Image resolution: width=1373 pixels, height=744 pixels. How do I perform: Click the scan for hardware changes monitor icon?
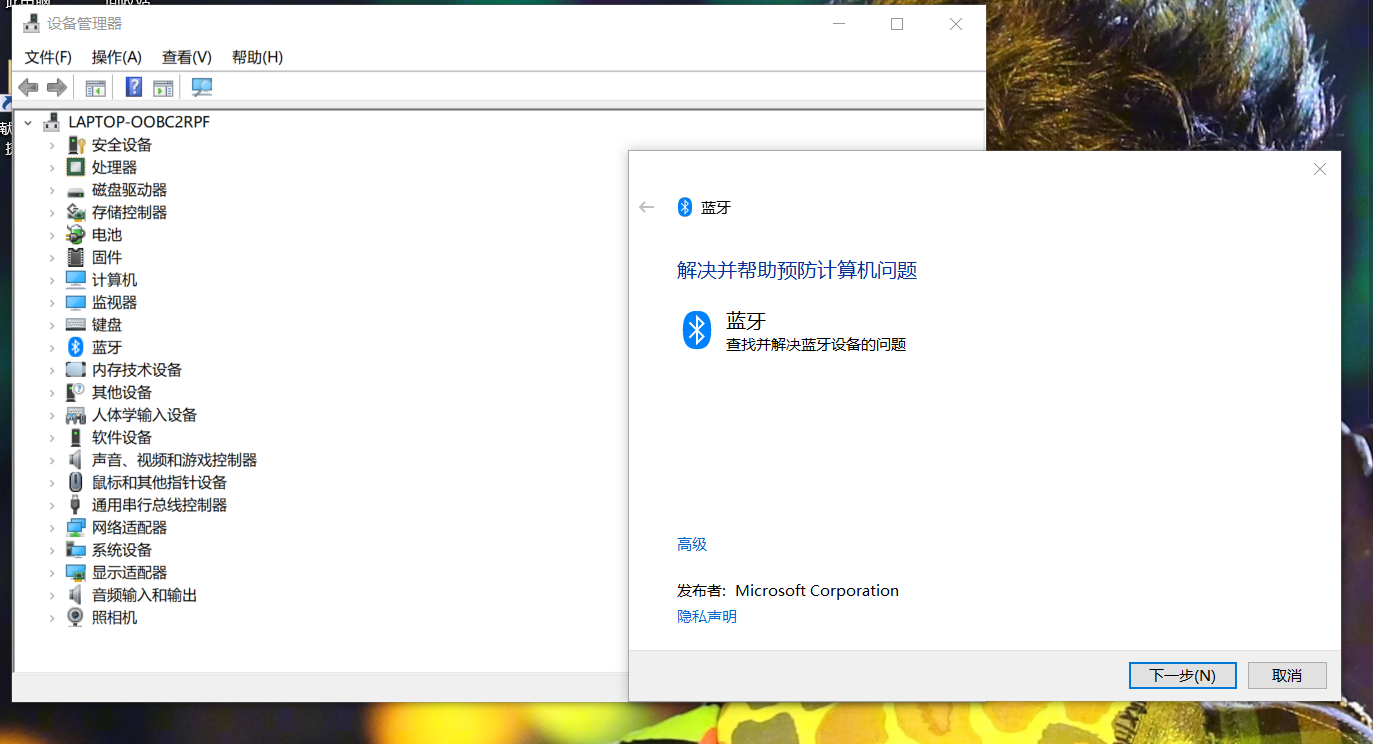pyautogui.click(x=202, y=88)
